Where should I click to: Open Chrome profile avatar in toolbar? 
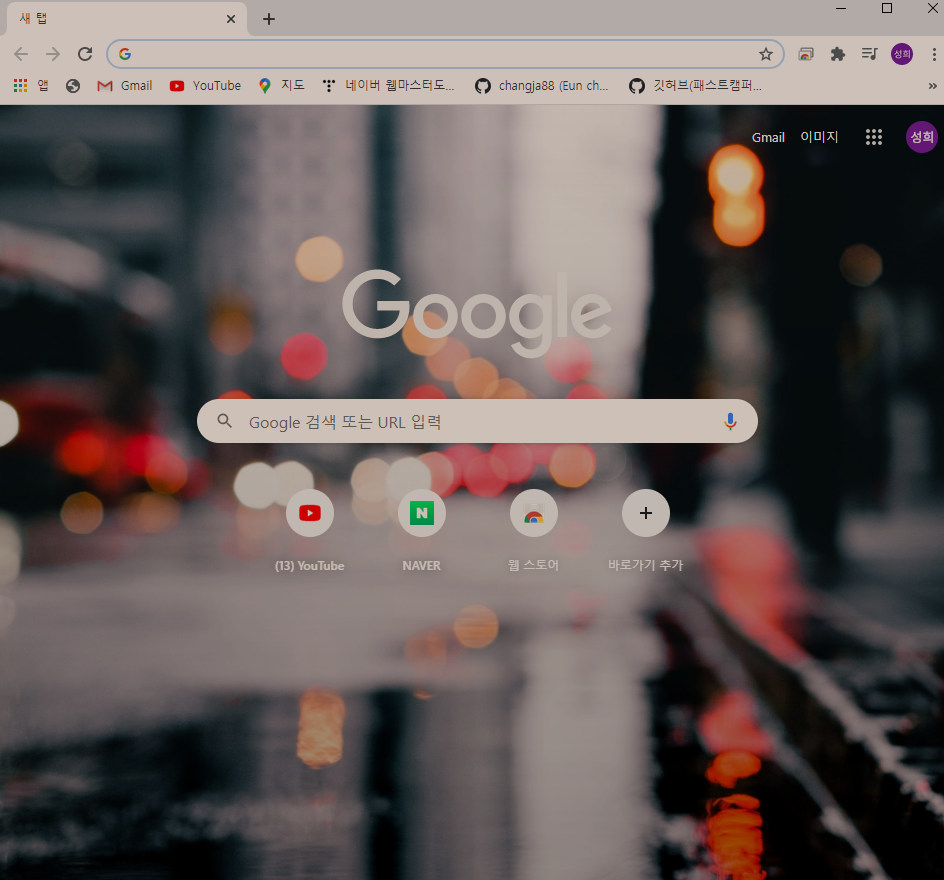901,54
